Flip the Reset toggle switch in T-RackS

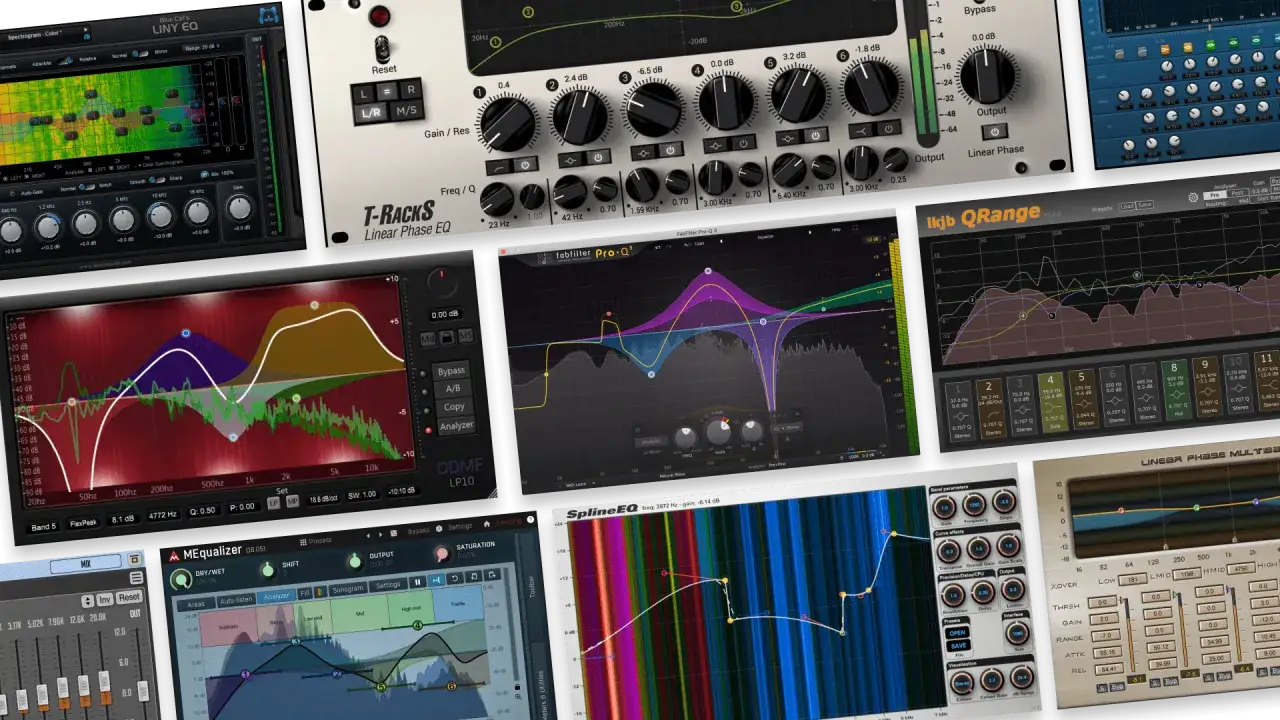(x=381, y=49)
